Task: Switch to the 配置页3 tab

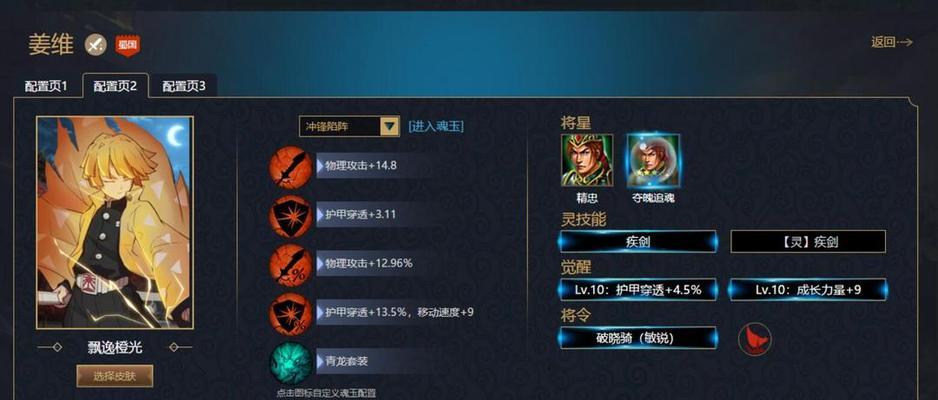Action: 184,86
